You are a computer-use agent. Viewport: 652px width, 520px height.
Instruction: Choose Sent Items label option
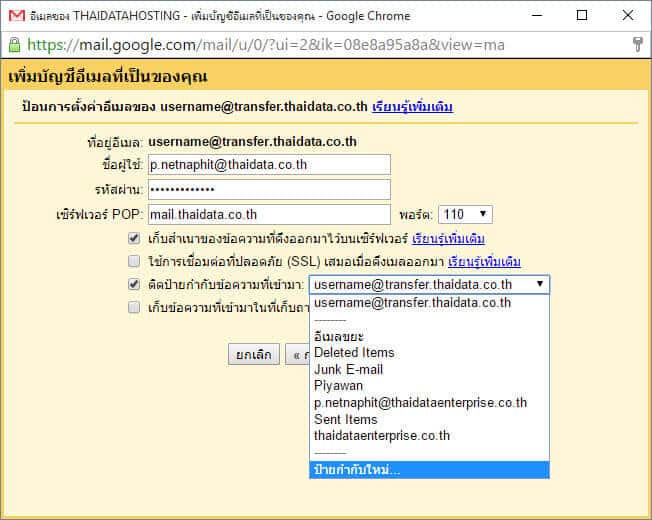pyautogui.click(x=430, y=419)
